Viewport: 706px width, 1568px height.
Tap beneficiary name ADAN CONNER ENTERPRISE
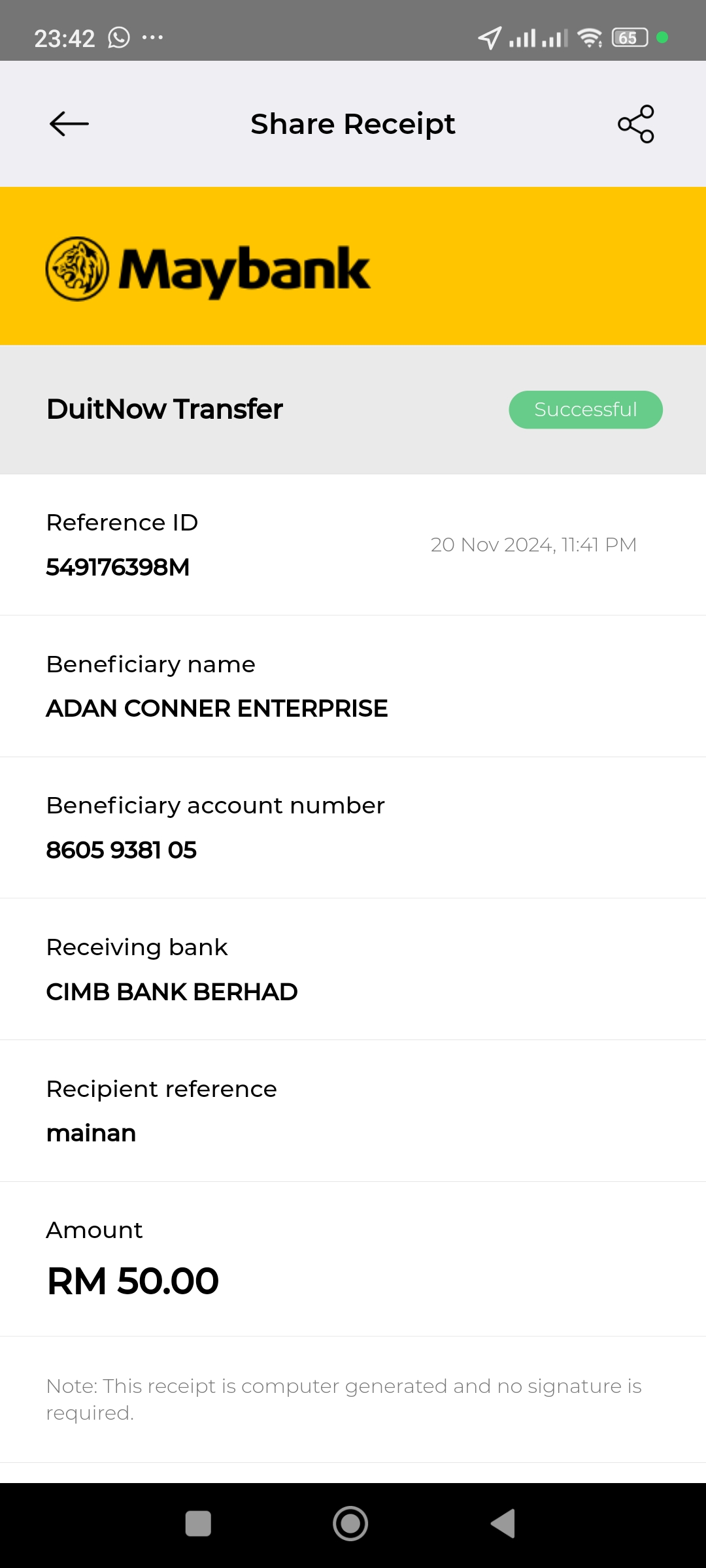point(217,709)
